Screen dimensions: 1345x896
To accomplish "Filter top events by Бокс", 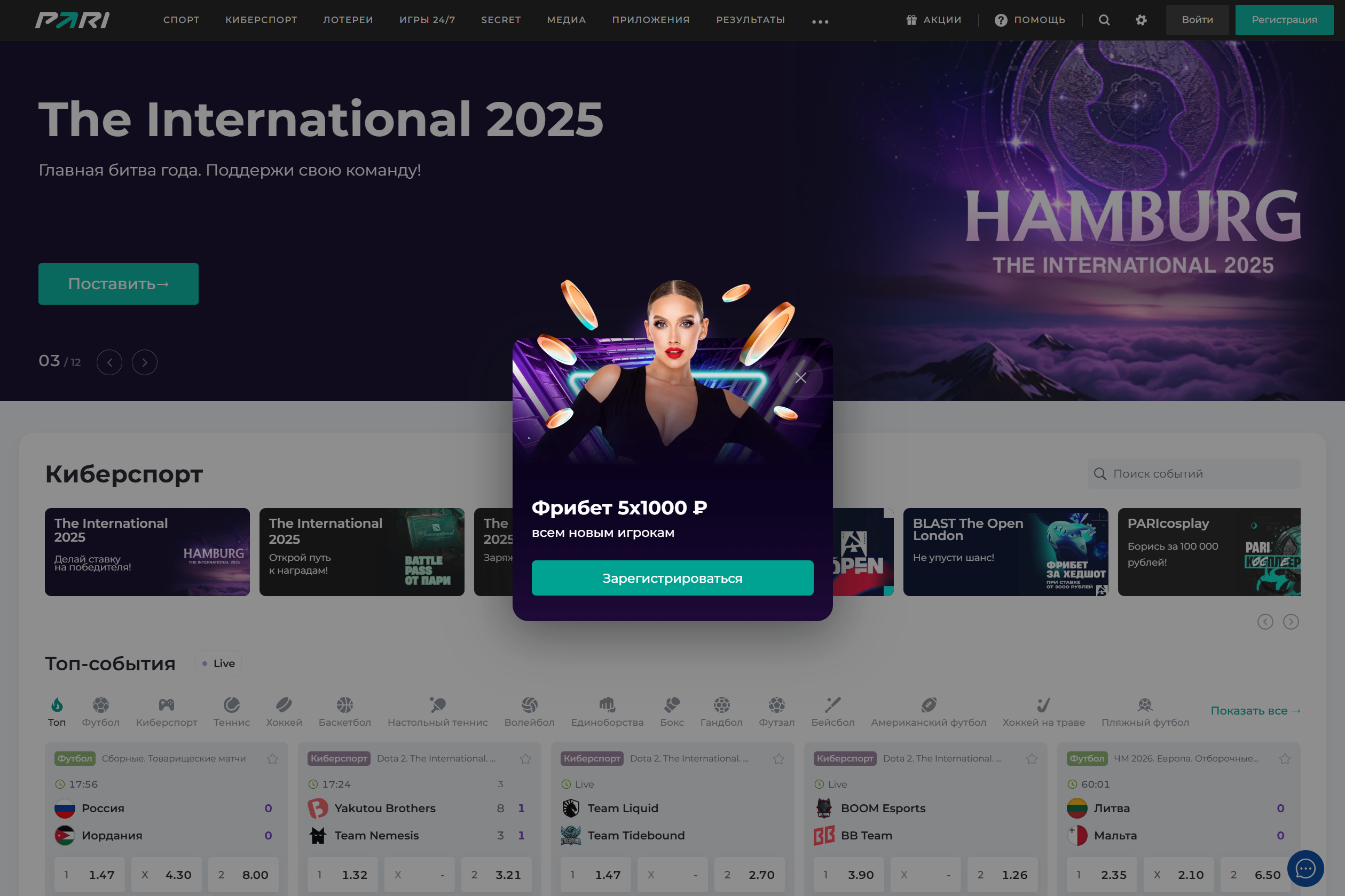I will 672,711.
